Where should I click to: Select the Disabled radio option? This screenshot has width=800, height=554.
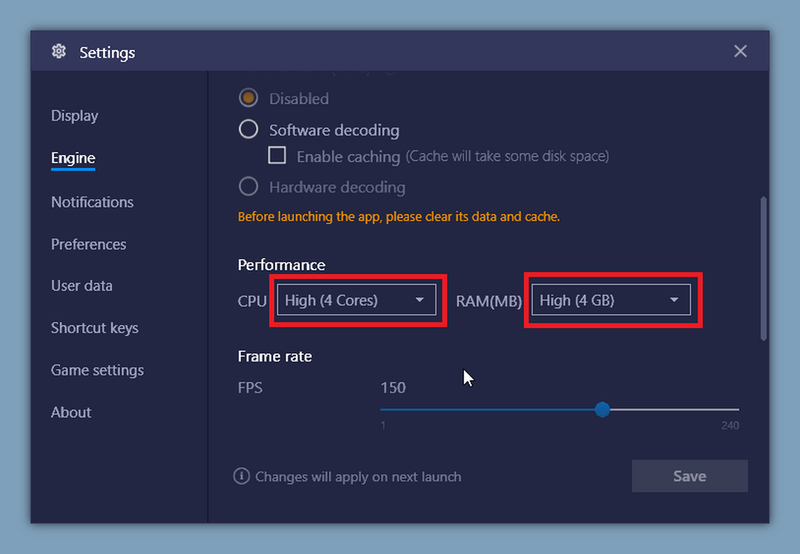pyautogui.click(x=248, y=98)
